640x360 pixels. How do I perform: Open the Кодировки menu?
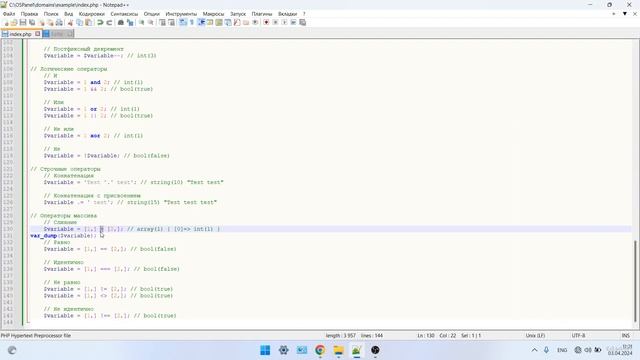[91, 14]
